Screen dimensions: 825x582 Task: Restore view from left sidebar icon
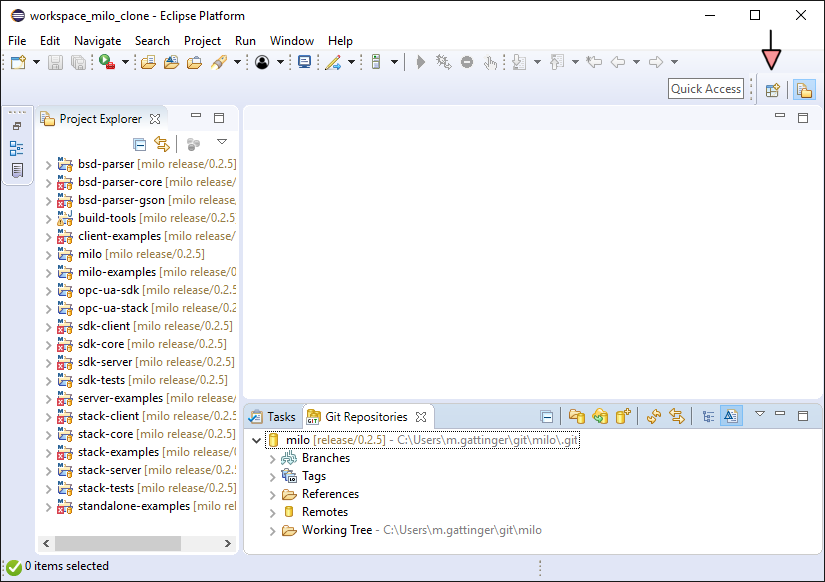17,126
